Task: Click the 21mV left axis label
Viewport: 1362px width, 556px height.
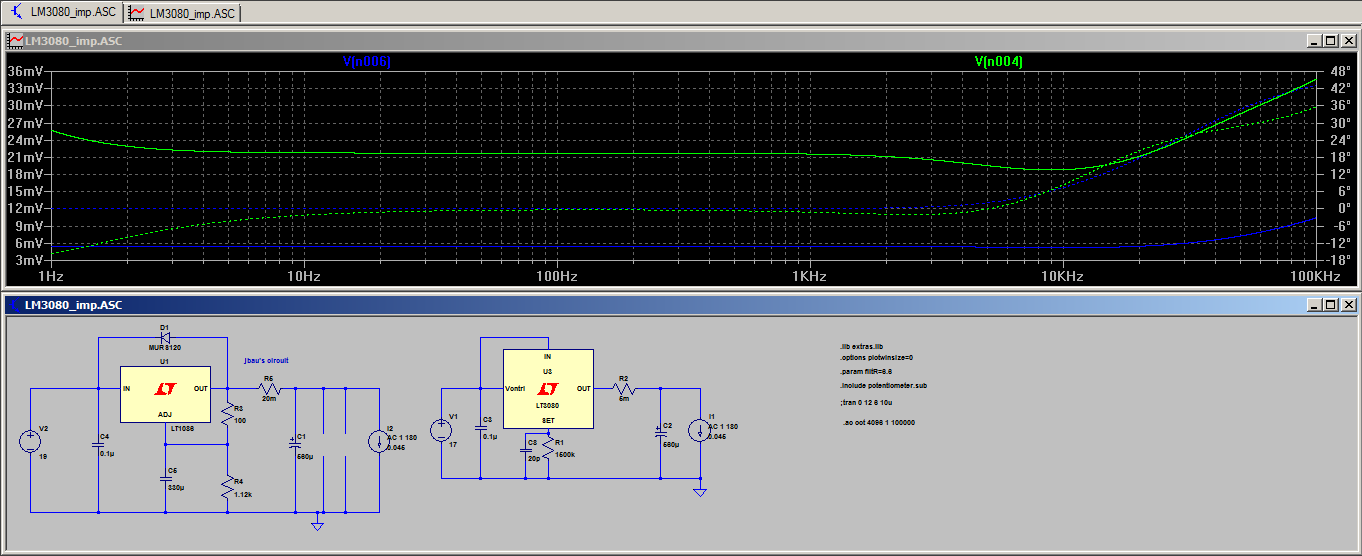Action: point(25,157)
